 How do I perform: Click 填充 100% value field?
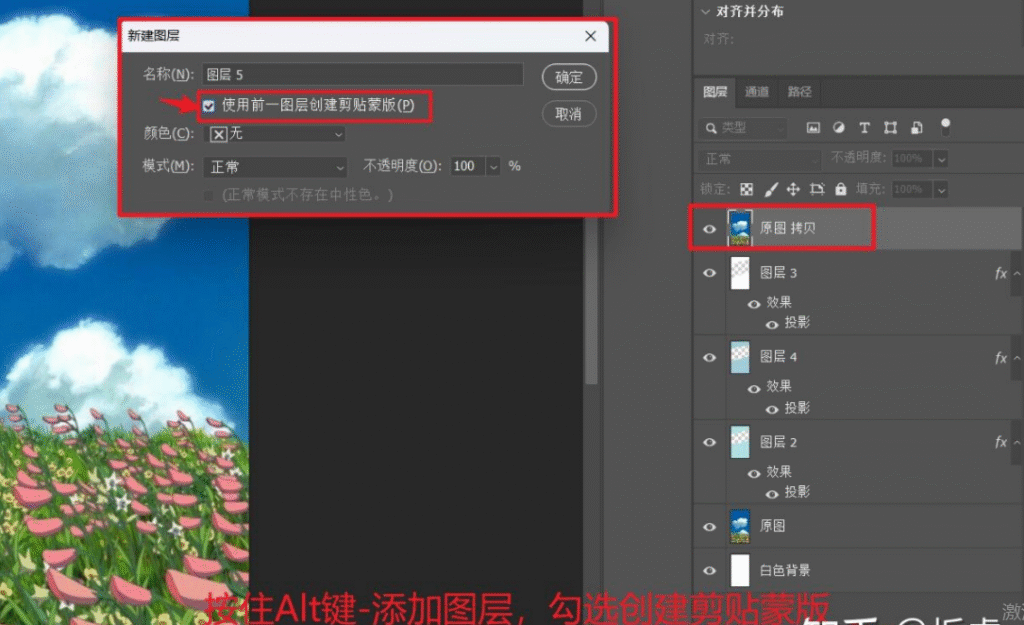(912, 190)
